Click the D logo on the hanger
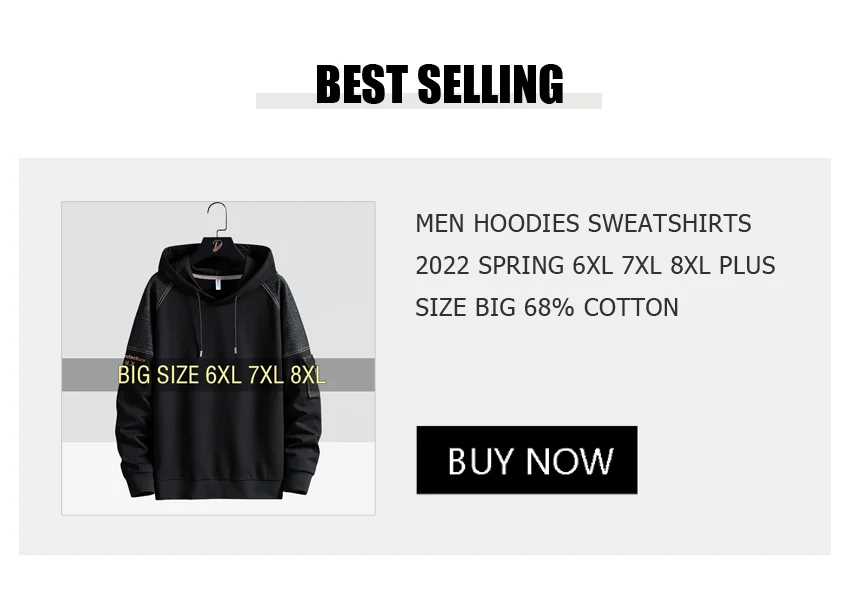The width and height of the screenshot is (850, 595). [x=217, y=245]
